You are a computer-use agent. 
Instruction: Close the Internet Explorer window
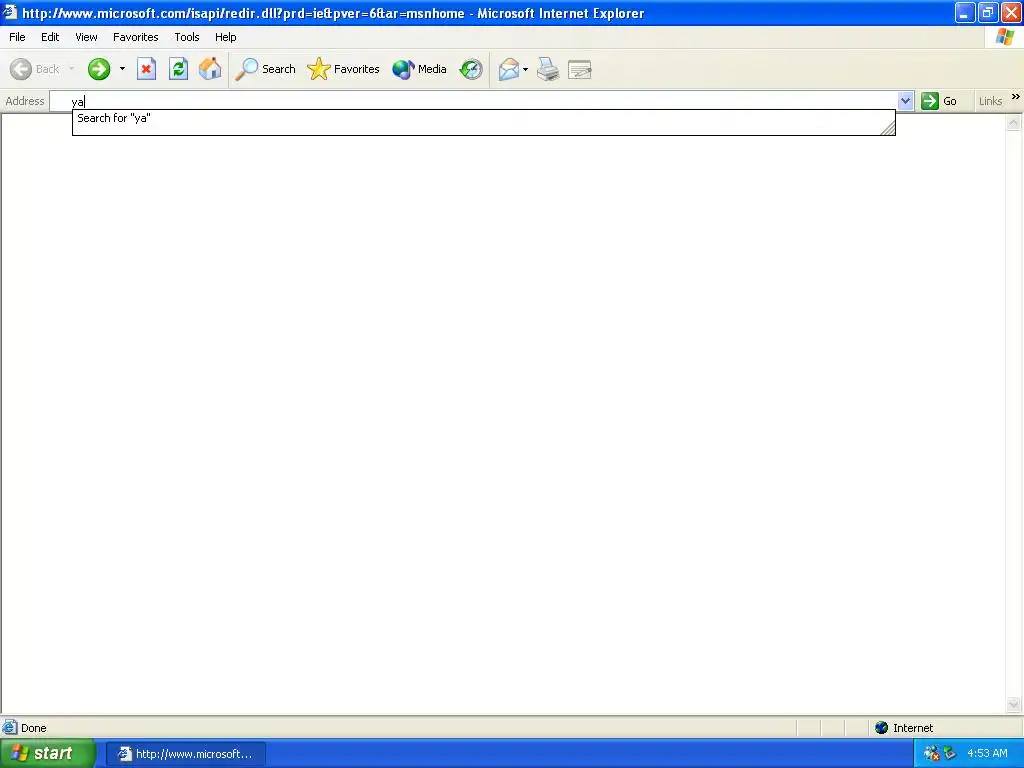1011,12
